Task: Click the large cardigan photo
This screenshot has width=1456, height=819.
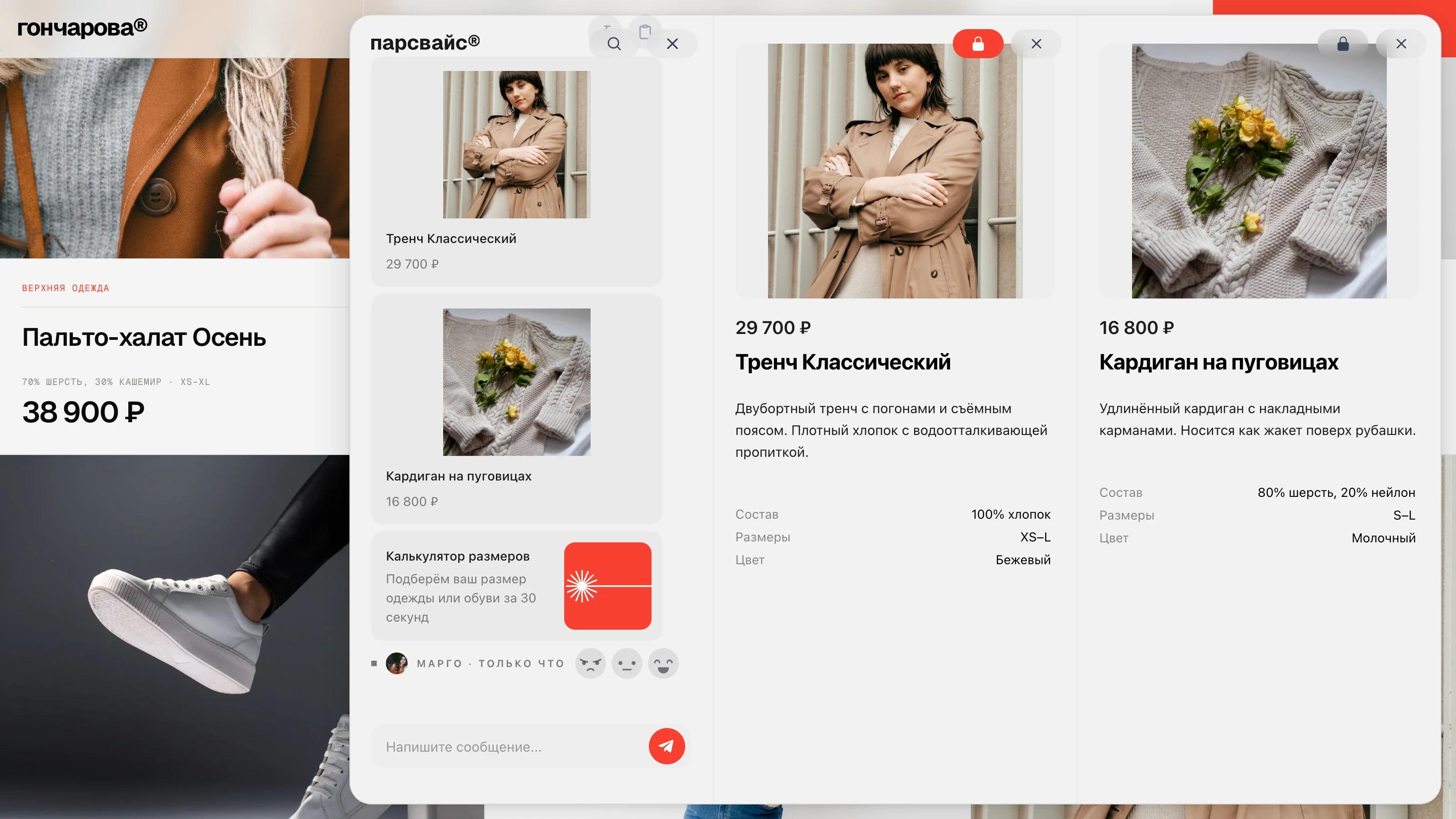Action: tap(1259, 171)
